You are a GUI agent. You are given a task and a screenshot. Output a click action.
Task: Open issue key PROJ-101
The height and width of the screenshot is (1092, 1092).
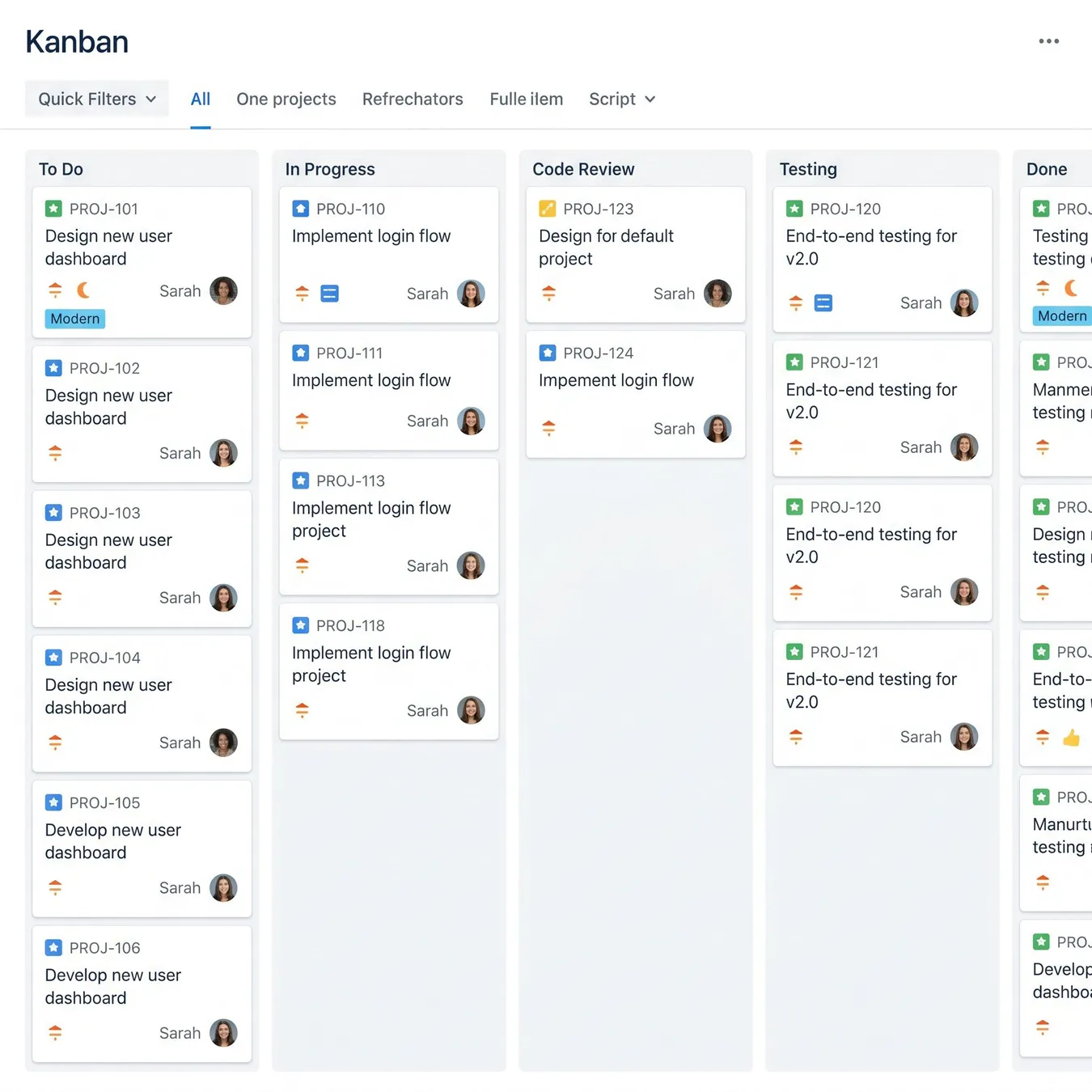104,209
